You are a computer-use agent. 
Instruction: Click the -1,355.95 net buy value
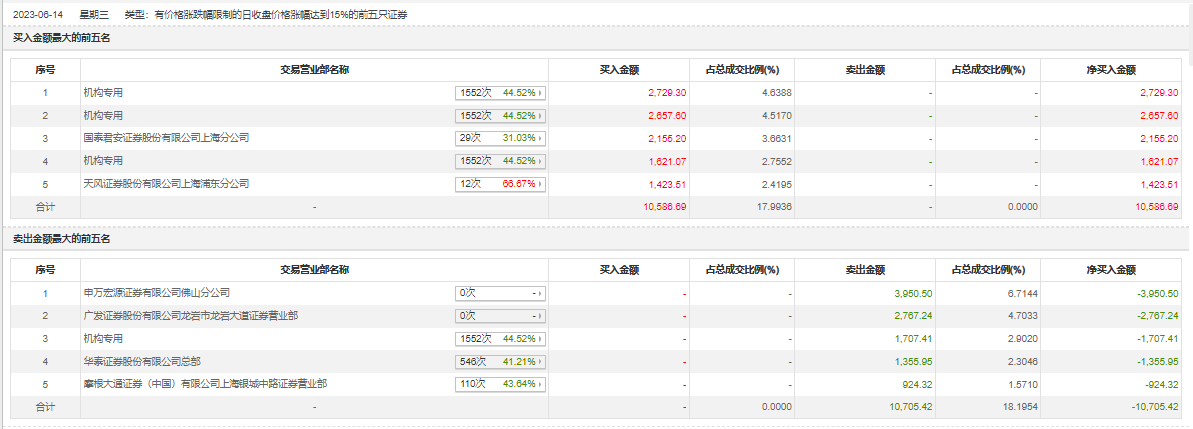[x=1157, y=361]
